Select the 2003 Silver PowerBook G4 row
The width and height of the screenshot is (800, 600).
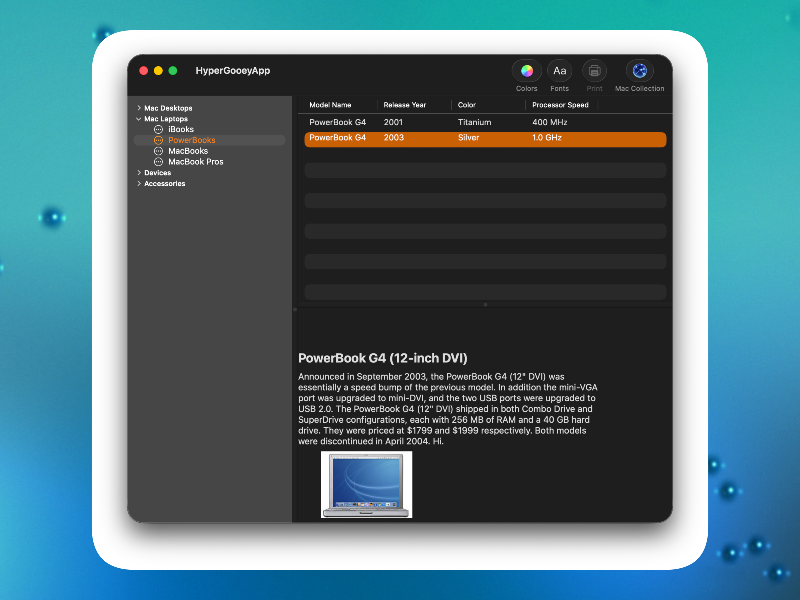point(485,138)
